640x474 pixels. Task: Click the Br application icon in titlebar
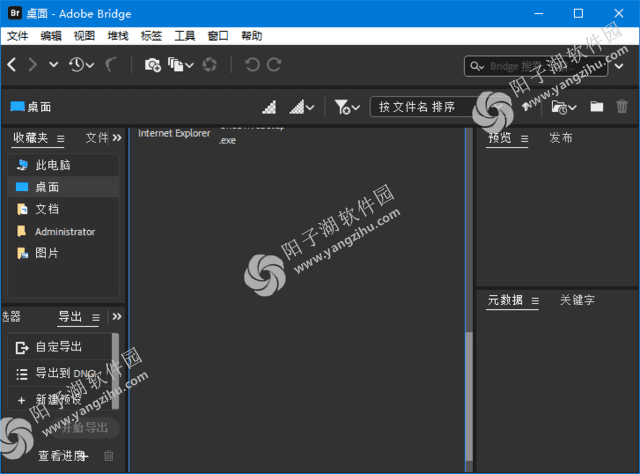(15, 13)
